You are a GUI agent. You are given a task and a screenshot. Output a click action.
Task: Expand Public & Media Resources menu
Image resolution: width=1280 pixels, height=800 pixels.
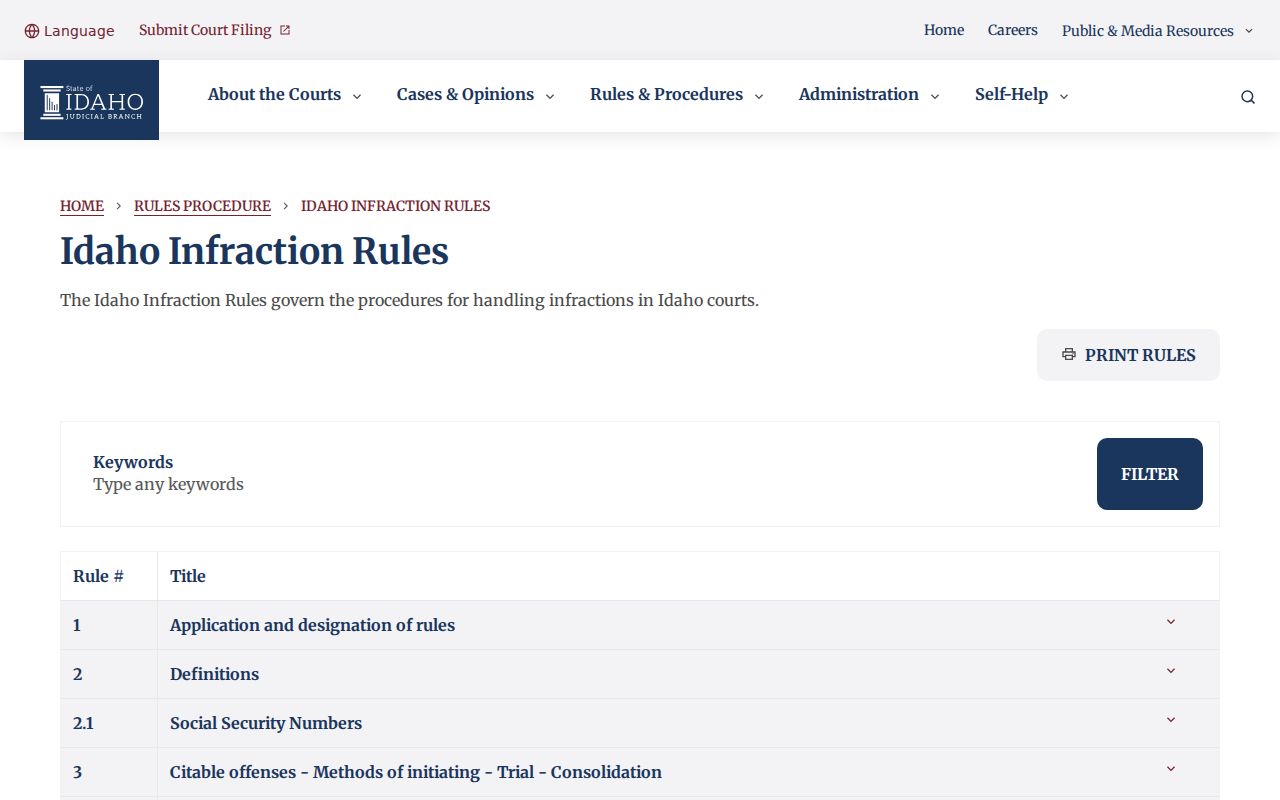click(x=1158, y=31)
